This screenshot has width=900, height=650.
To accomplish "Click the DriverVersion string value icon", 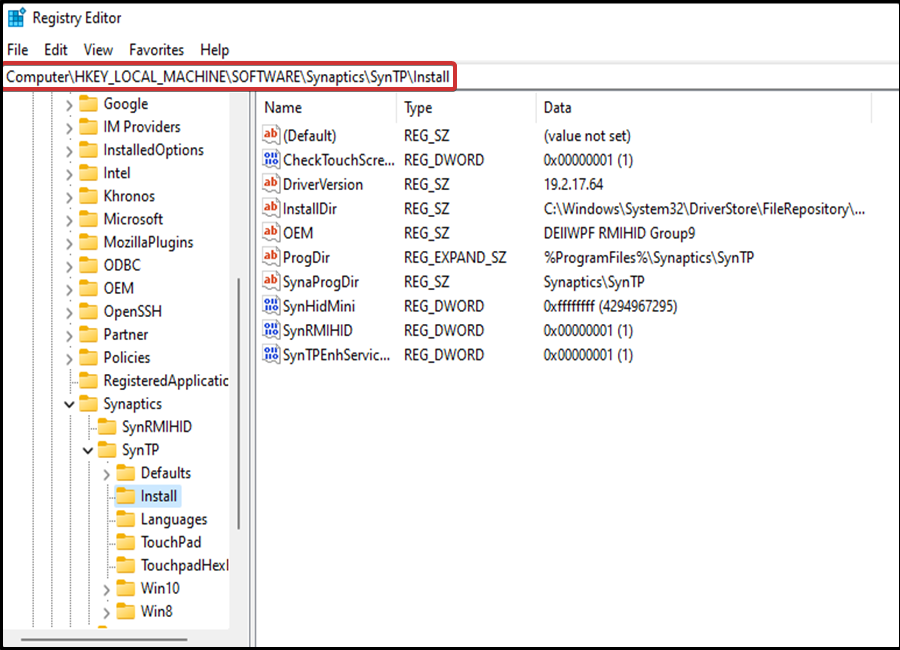I will (271, 184).
